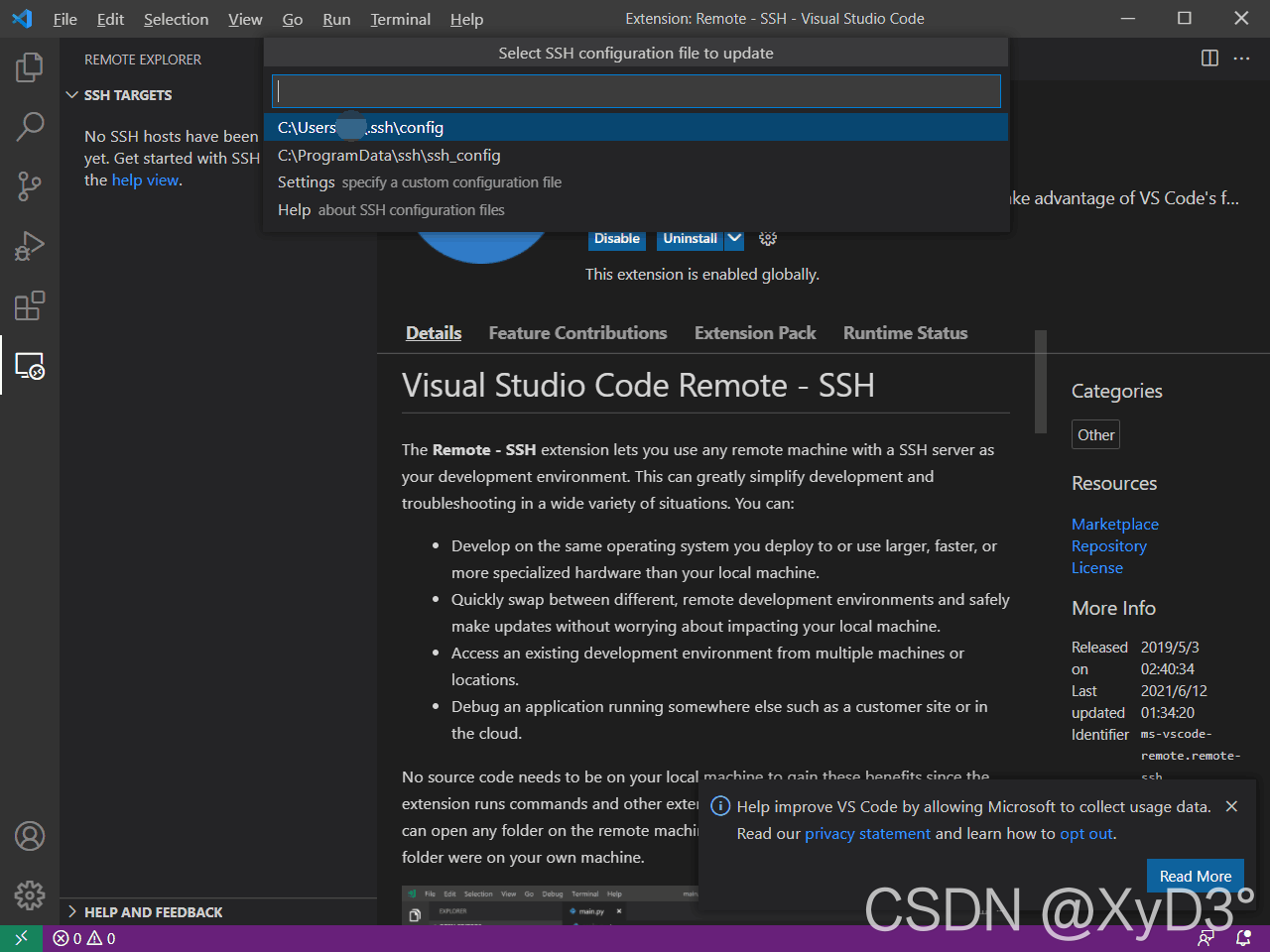Open the File menu
Viewport: 1270px width, 952px height.
coord(64,19)
